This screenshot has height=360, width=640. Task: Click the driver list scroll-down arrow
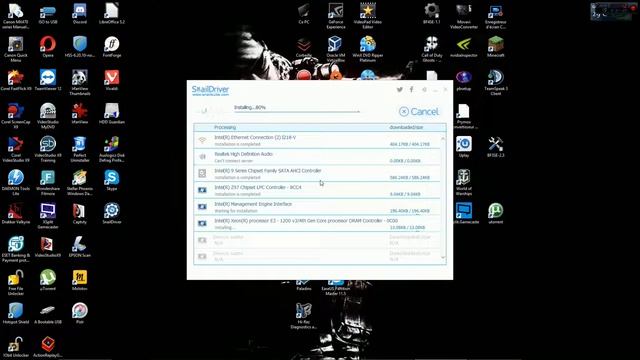pyautogui.click(x=443, y=258)
